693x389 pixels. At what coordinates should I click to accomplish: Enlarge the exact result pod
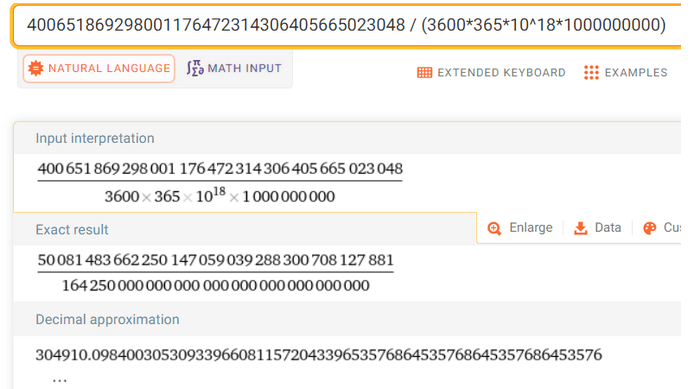coord(520,228)
